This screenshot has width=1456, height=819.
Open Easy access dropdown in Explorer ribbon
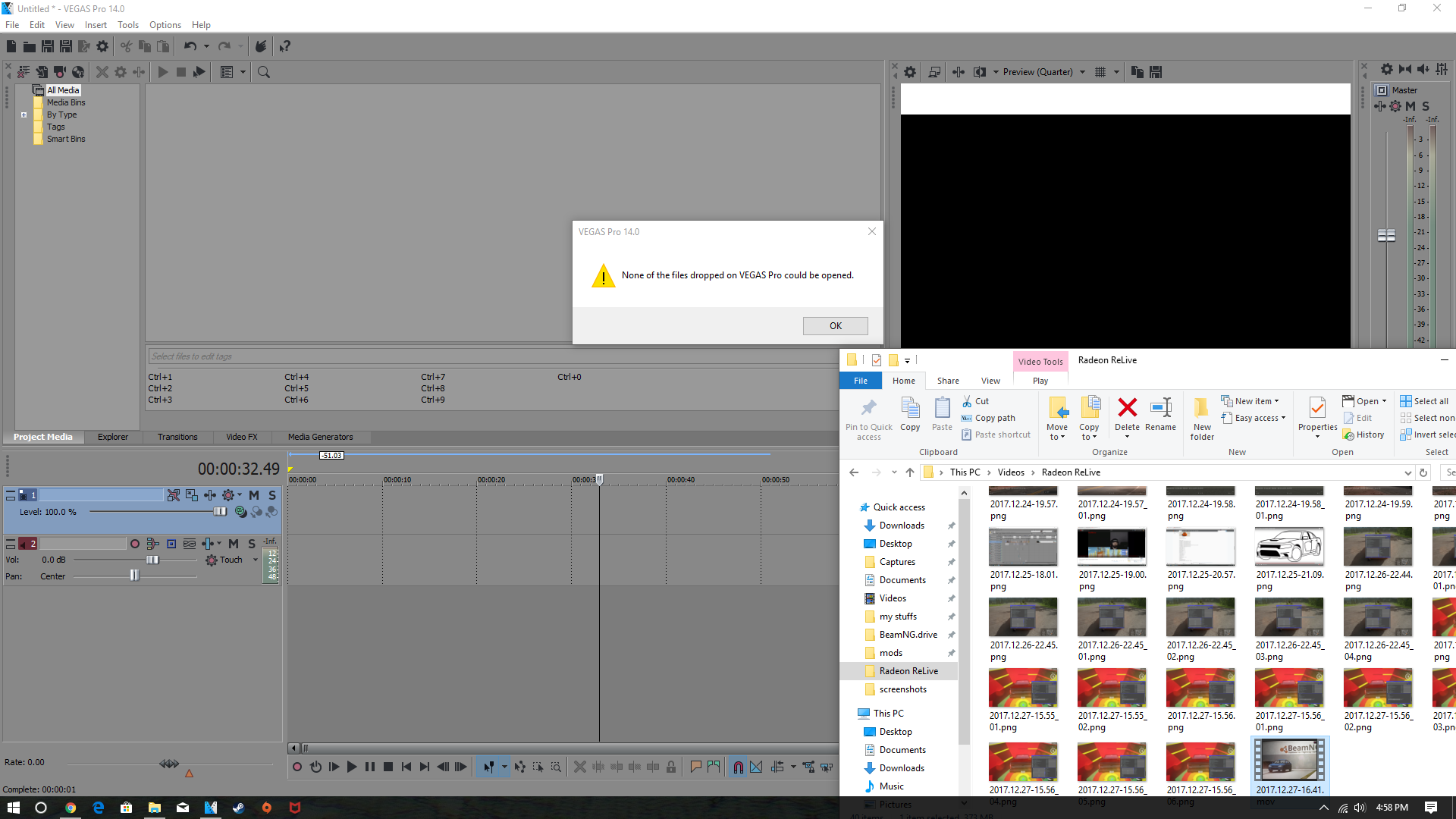(x=1254, y=418)
